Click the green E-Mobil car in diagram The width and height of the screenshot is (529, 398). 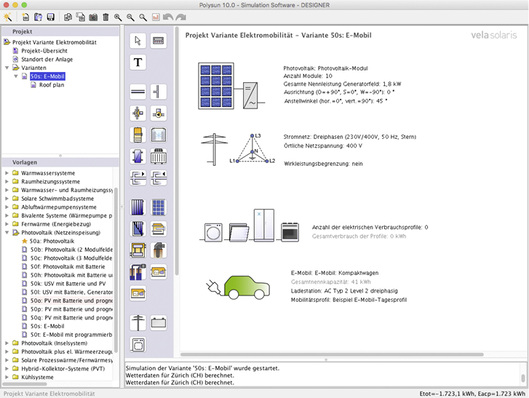(x=247, y=288)
